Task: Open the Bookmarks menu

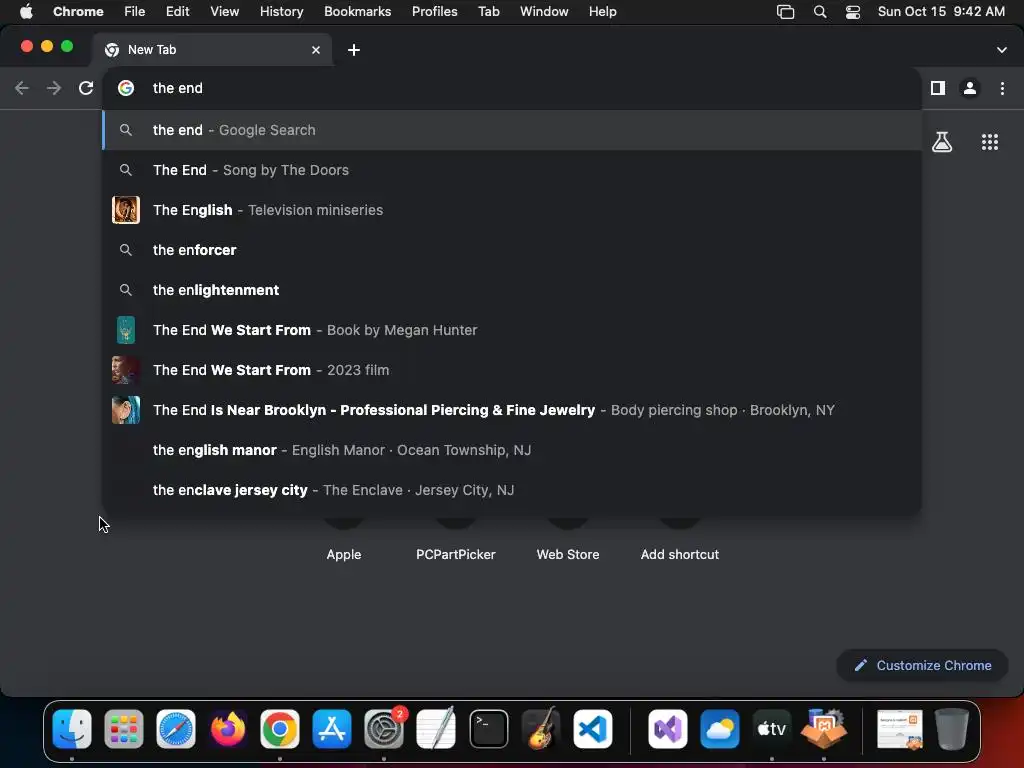Action: (357, 12)
